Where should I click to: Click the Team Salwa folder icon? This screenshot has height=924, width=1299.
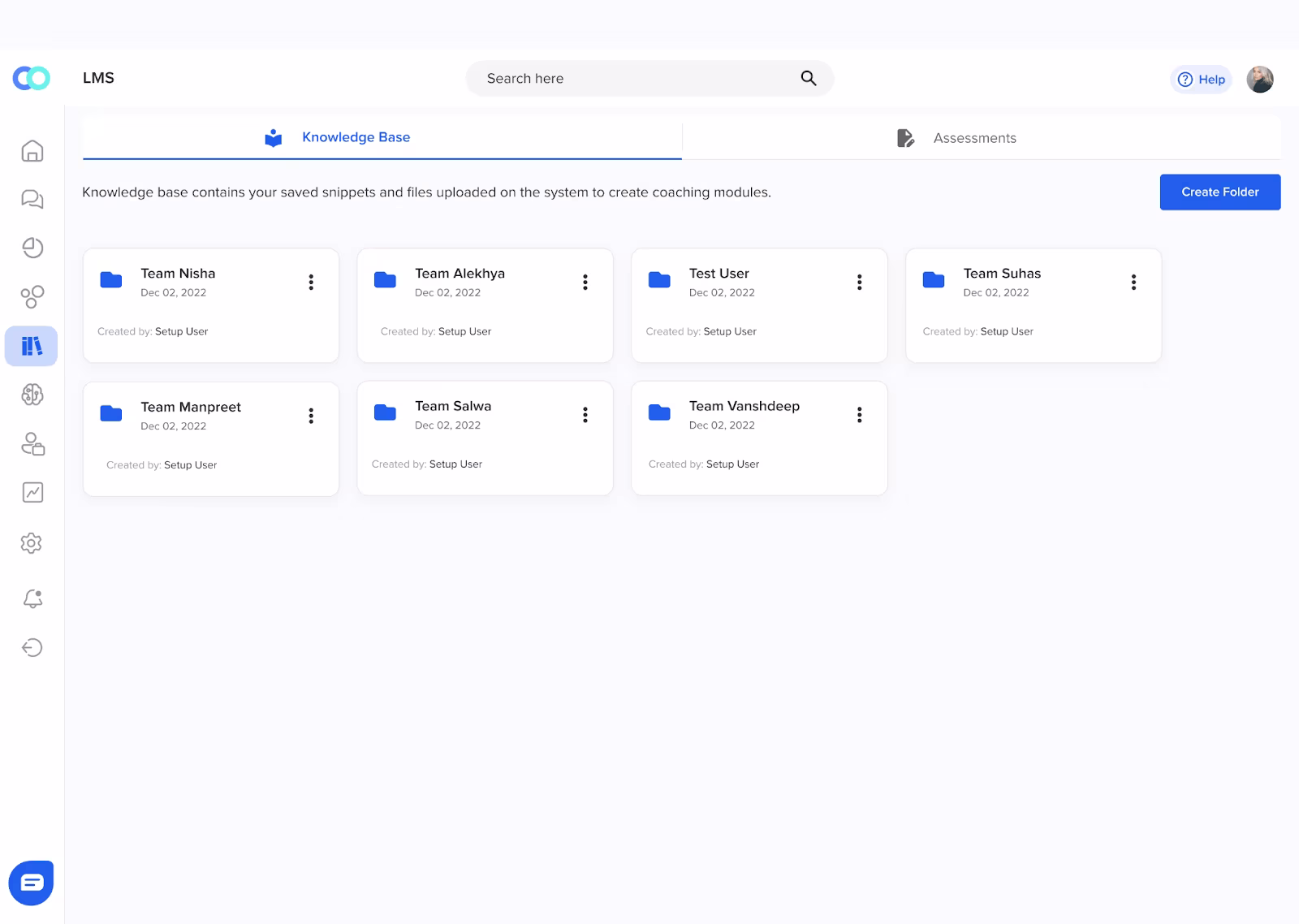coord(385,412)
